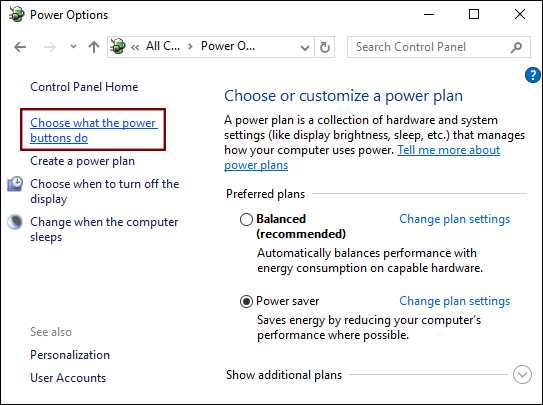The width and height of the screenshot is (543, 405).
Task: Change plan settings for Power saver
Action: [454, 301]
